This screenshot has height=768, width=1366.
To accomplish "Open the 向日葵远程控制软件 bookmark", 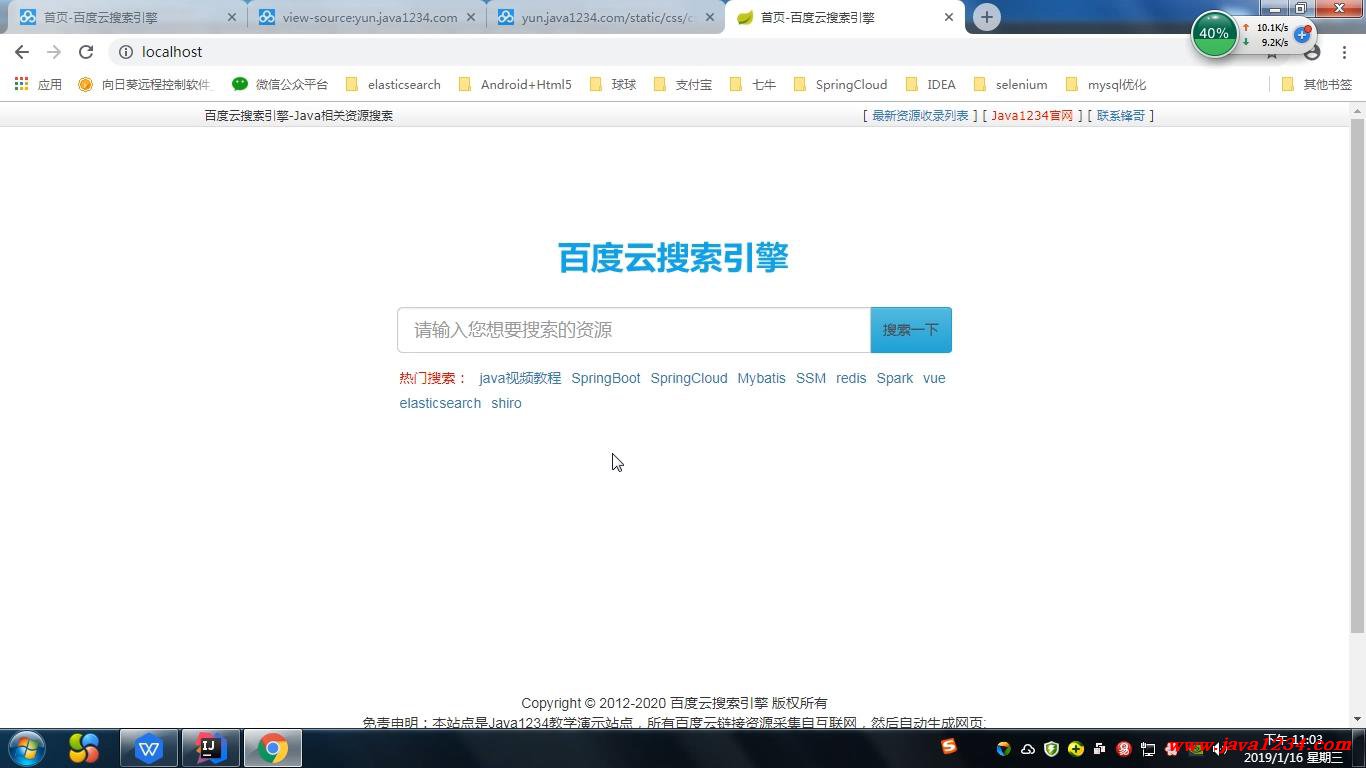I will (145, 85).
